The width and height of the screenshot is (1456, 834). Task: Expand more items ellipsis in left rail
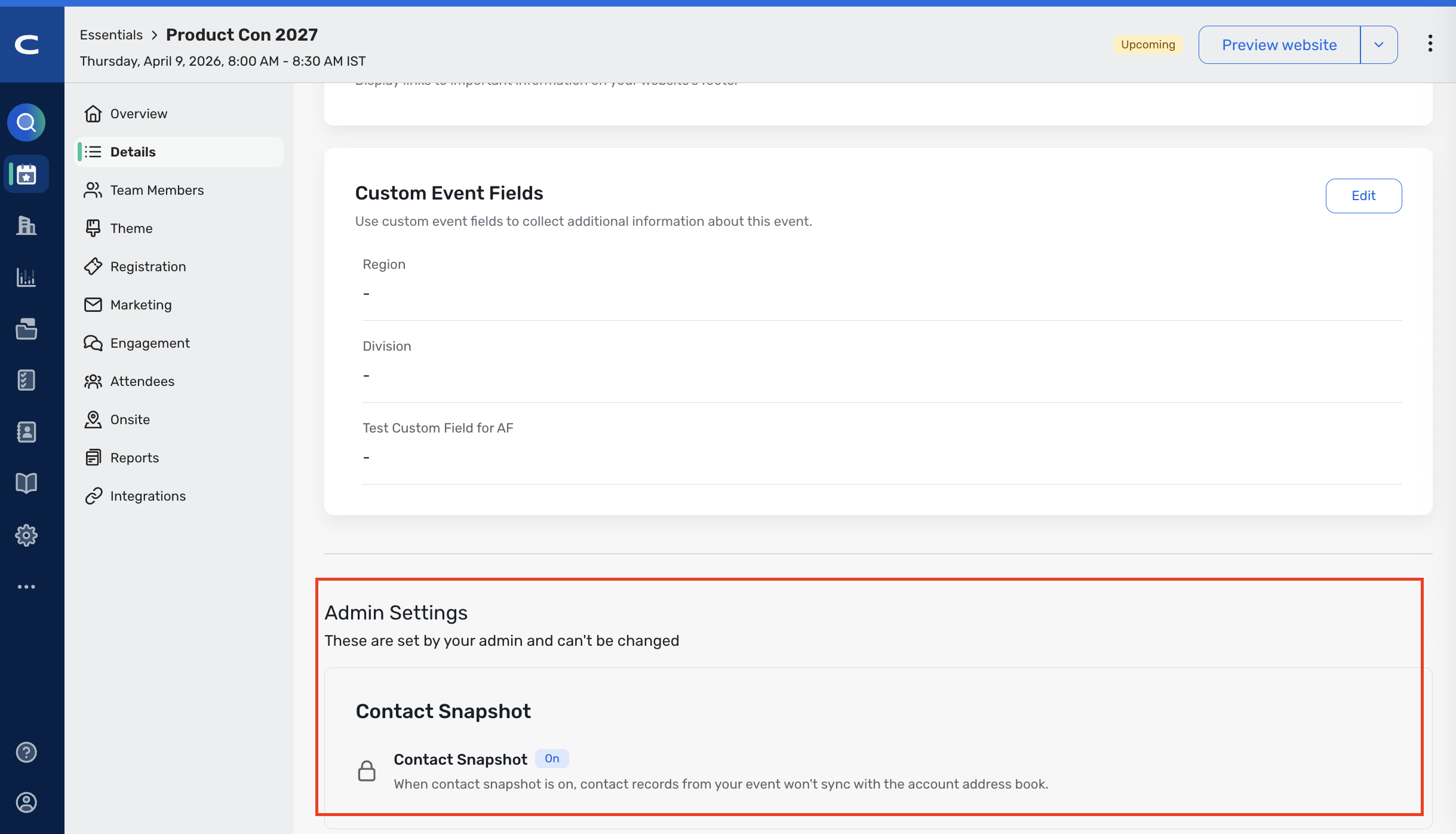click(26, 587)
